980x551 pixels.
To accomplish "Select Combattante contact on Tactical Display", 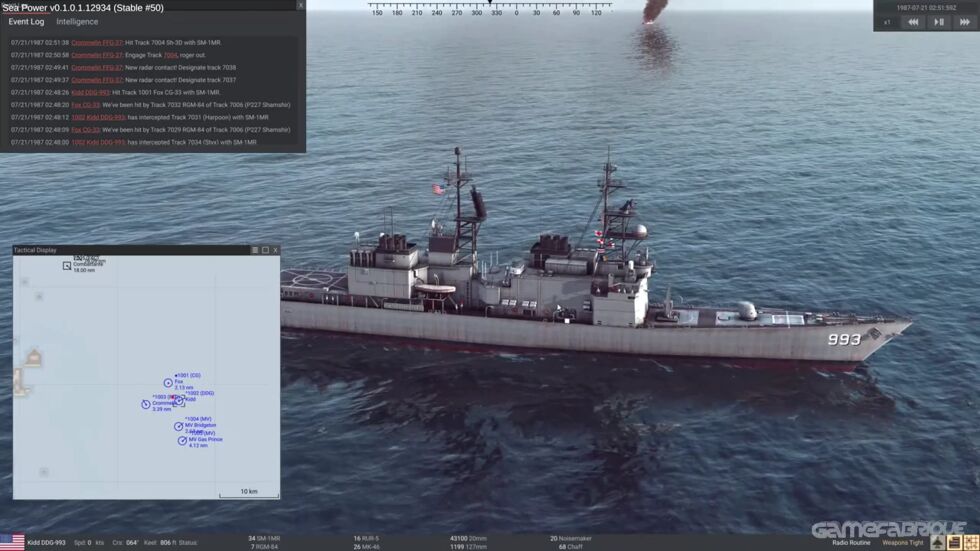I will (67, 266).
